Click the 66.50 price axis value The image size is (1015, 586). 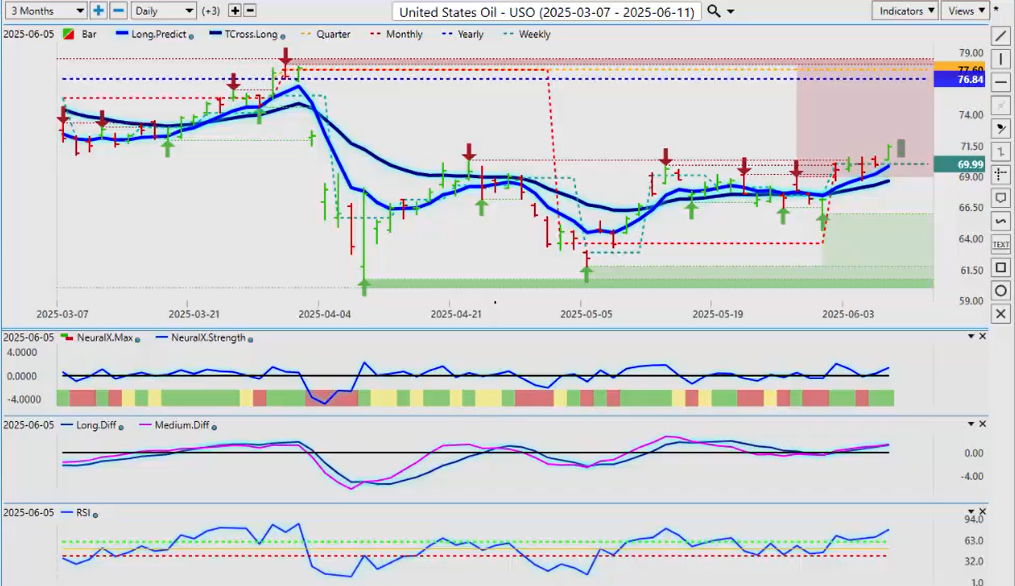click(x=970, y=208)
